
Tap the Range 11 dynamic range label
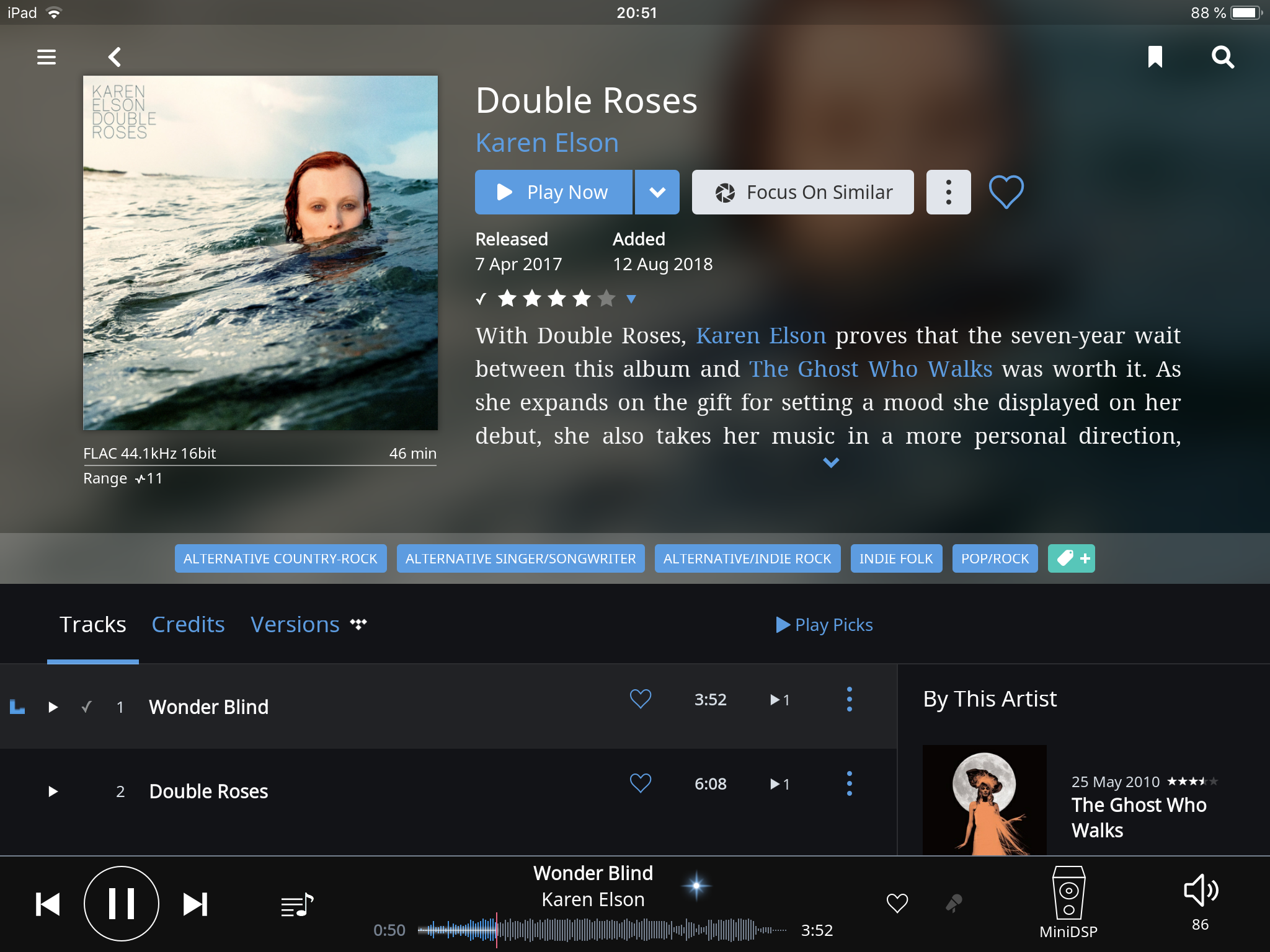pyautogui.click(x=123, y=478)
